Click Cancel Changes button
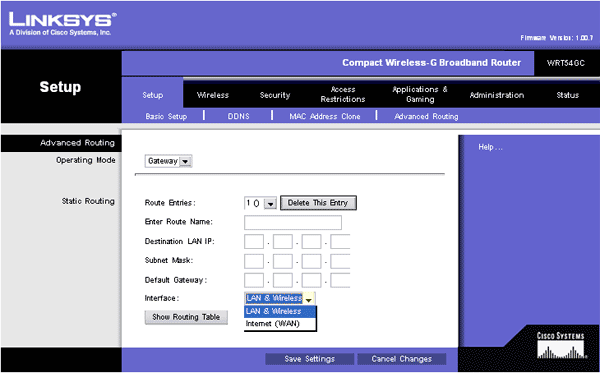 [401, 359]
